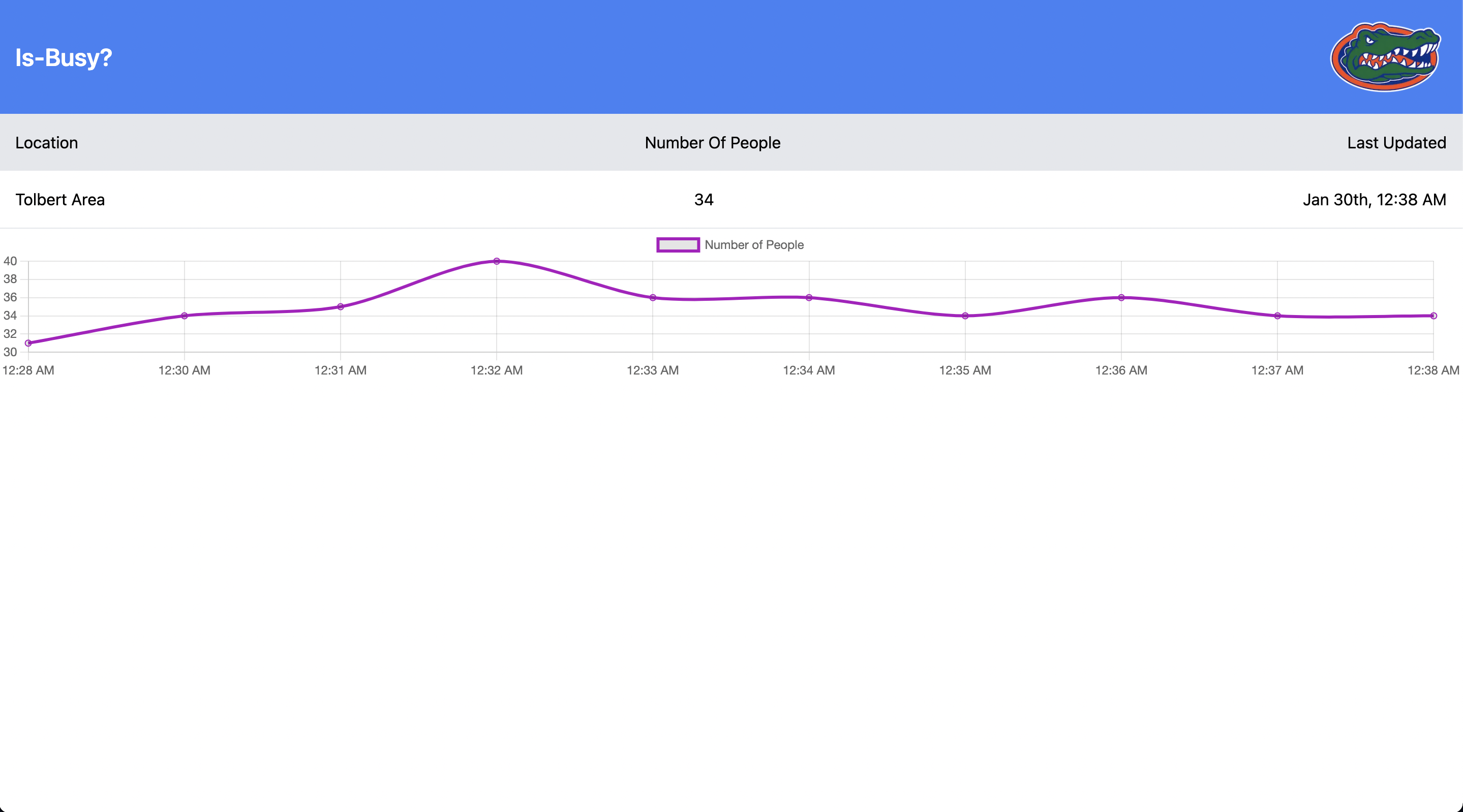Click the 12:34 AM chart data point
Image resolution: width=1463 pixels, height=812 pixels.
pyautogui.click(x=809, y=298)
